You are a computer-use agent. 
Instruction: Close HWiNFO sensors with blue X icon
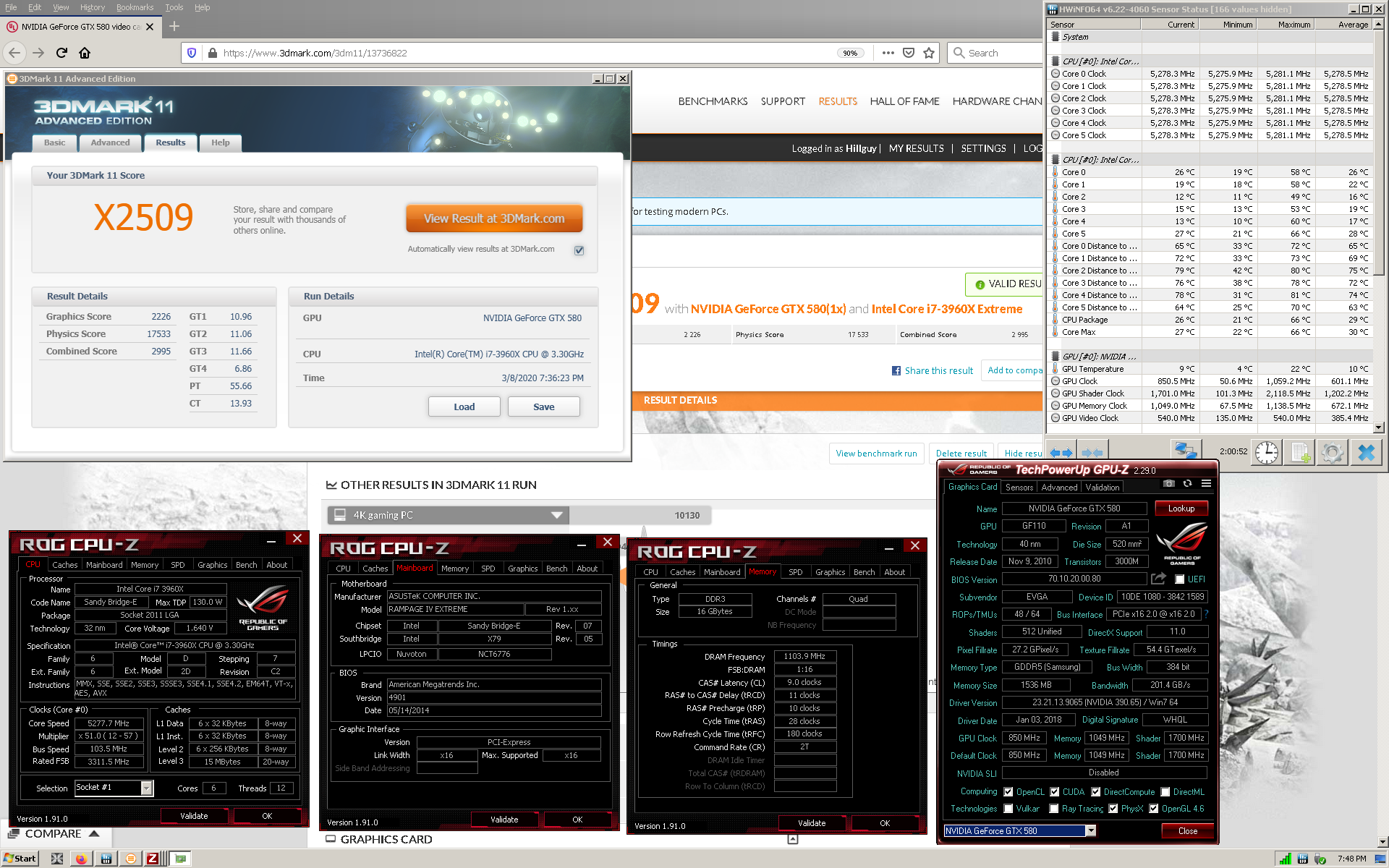(1366, 452)
